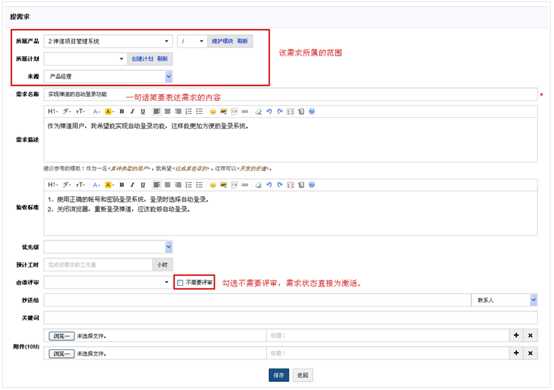The height and width of the screenshot is (390, 554).
Task: Open the 由谁评审 reviewer dropdown
Action: pos(107,282)
